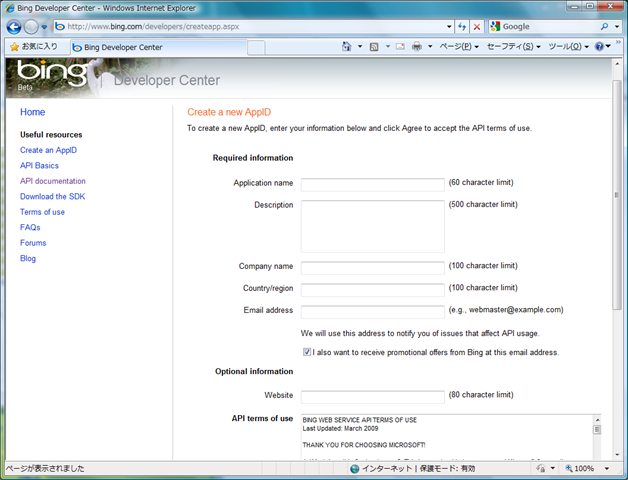This screenshot has width=628, height=480.
Task: Click the Email address field
Action: 372,312
